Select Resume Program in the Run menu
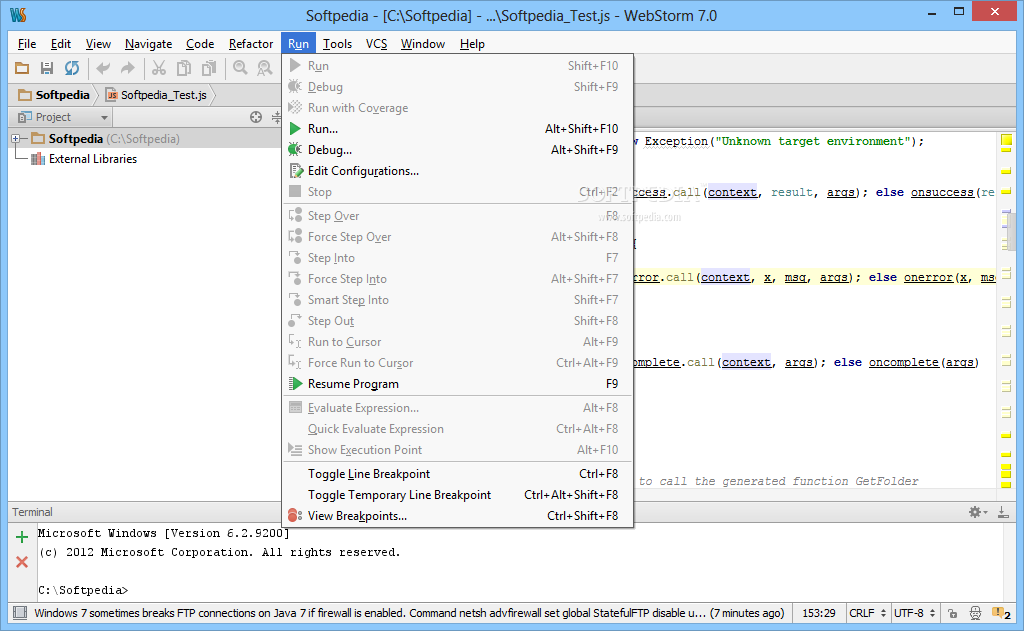 [458, 383]
